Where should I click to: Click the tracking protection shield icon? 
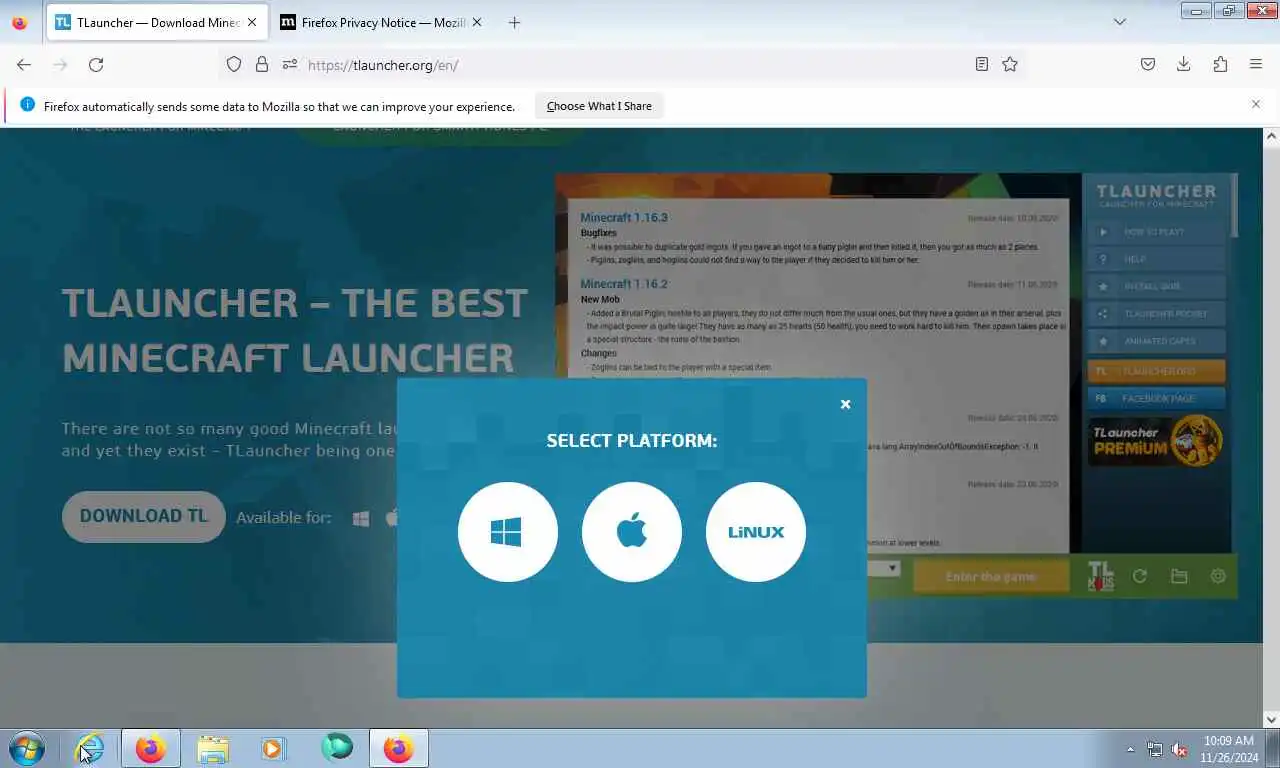point(234,64)
